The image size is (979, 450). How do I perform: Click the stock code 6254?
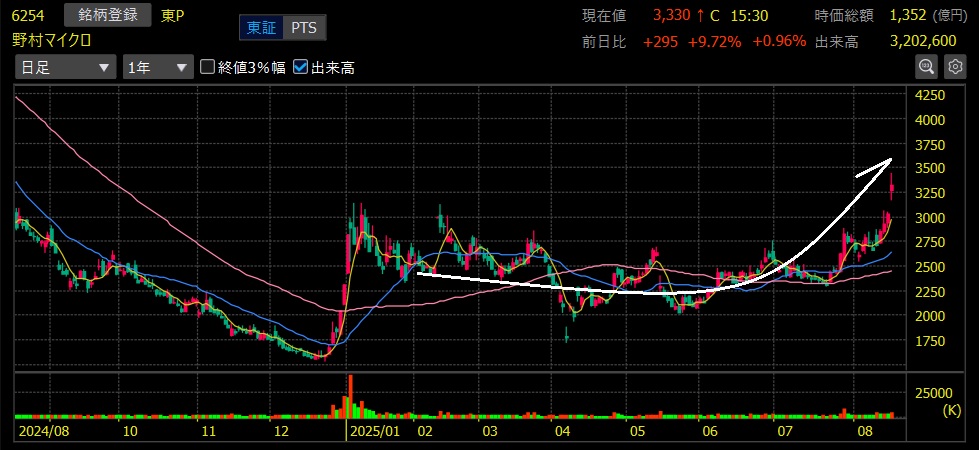click(30, 16)
